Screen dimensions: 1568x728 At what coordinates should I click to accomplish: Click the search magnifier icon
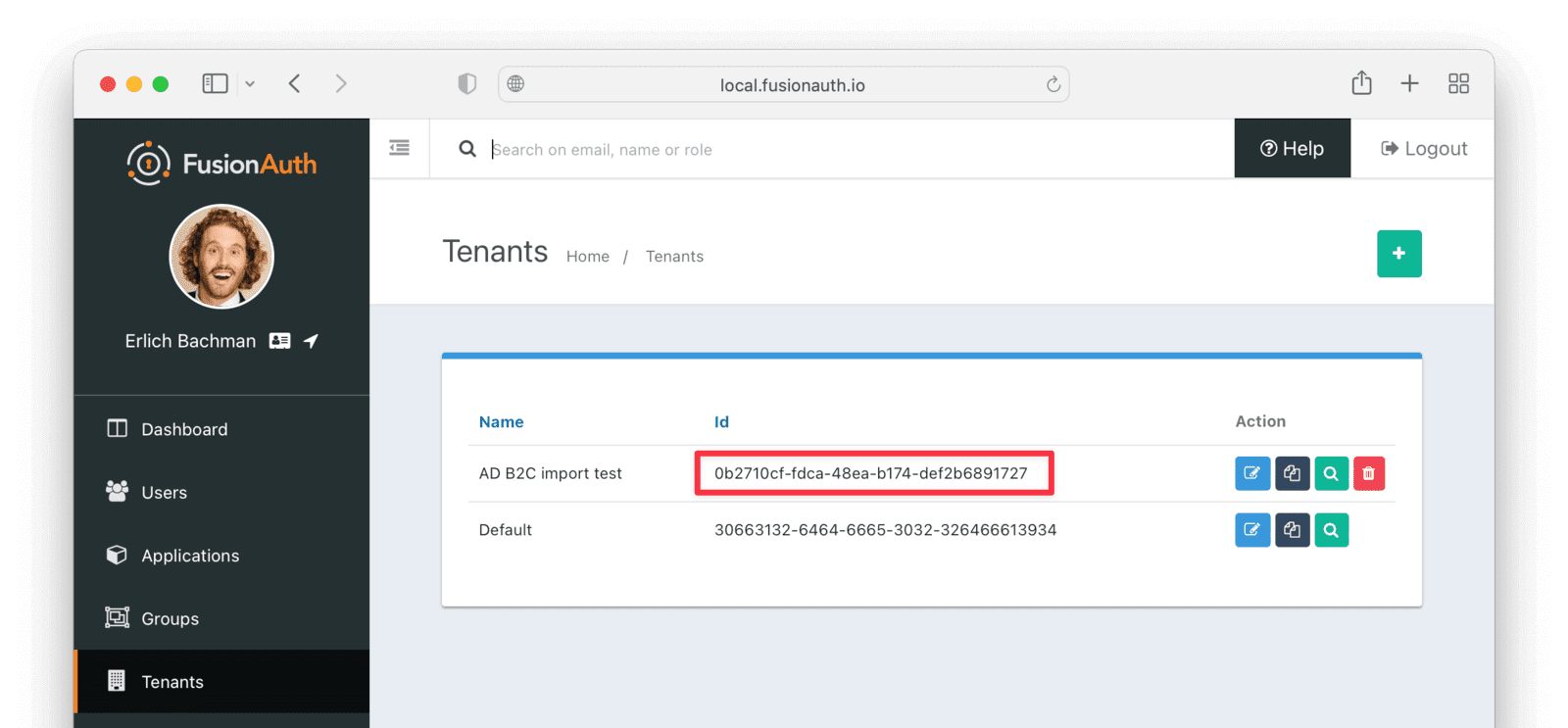[467, 149]
